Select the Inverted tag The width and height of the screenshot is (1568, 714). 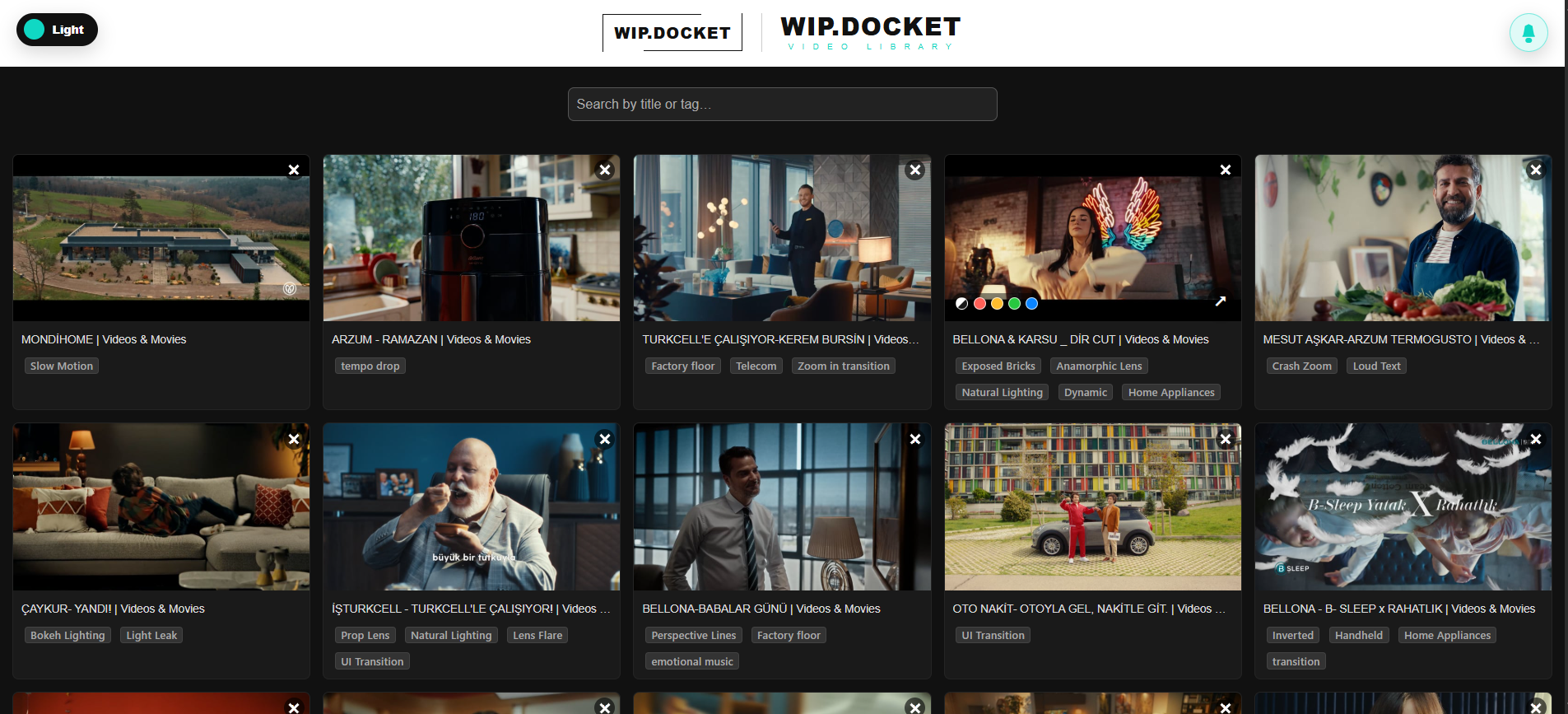click(1293, 635)
